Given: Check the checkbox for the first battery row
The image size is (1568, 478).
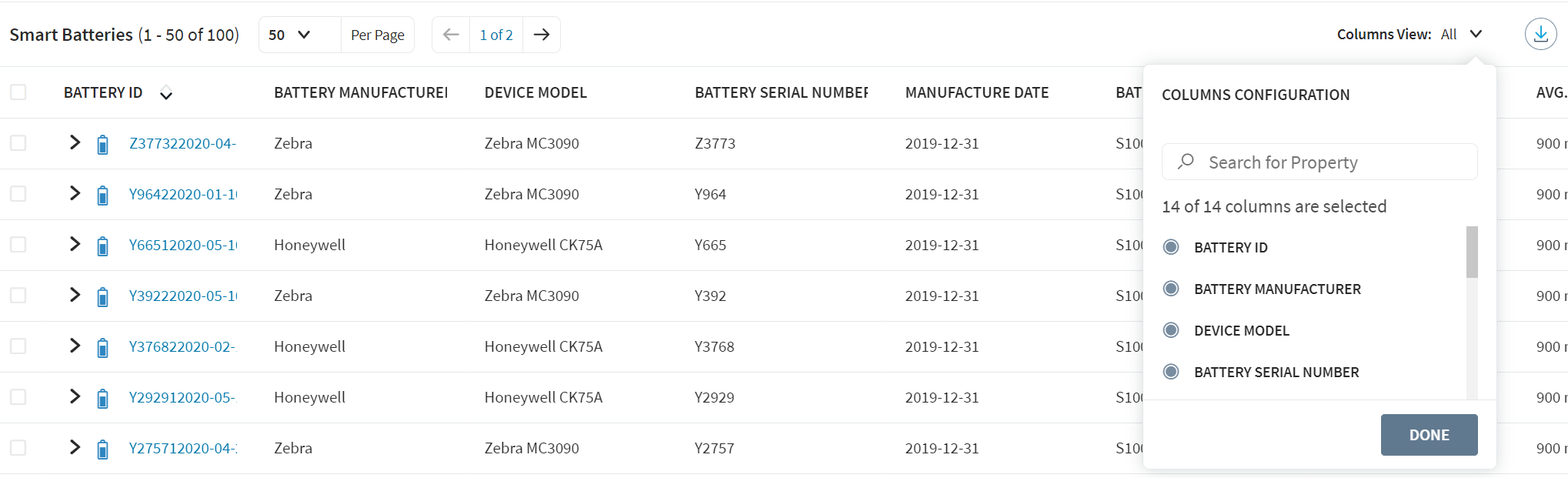Looking at the screenshot, I should pos(18,143).
